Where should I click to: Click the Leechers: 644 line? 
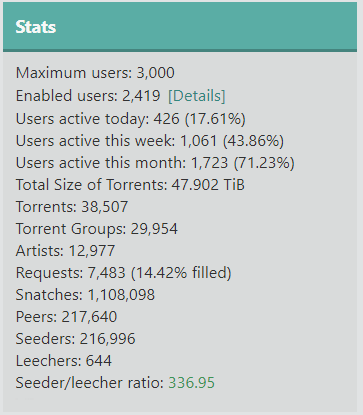pyautogui.click(x=64, y=361)
